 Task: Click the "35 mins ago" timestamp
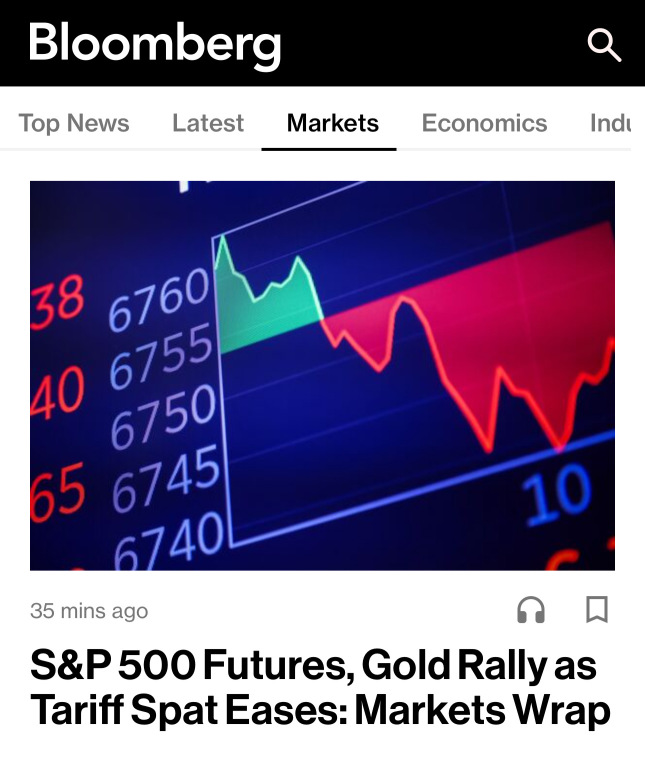89,610
